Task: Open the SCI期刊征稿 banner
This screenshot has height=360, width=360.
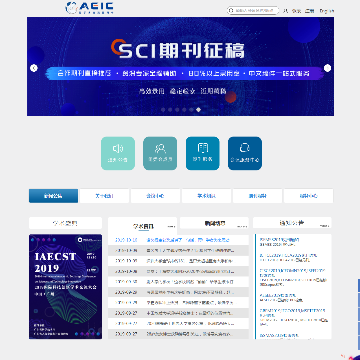Action: (x=180, y=66)
